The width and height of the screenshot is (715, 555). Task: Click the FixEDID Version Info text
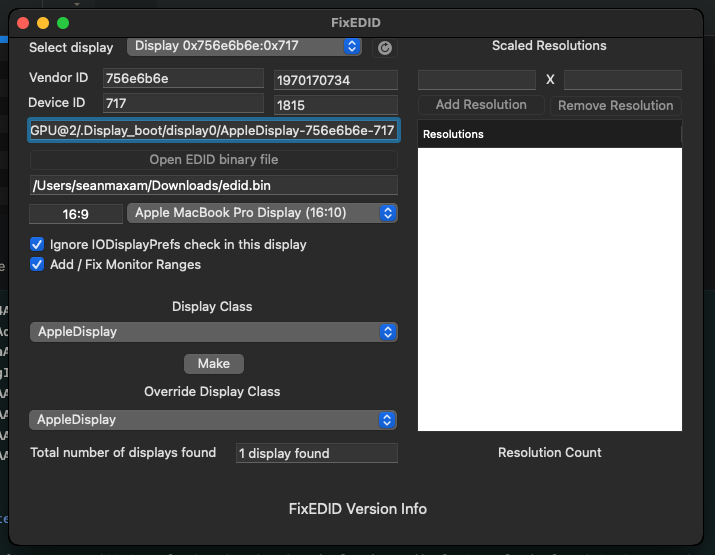point(358,509)
